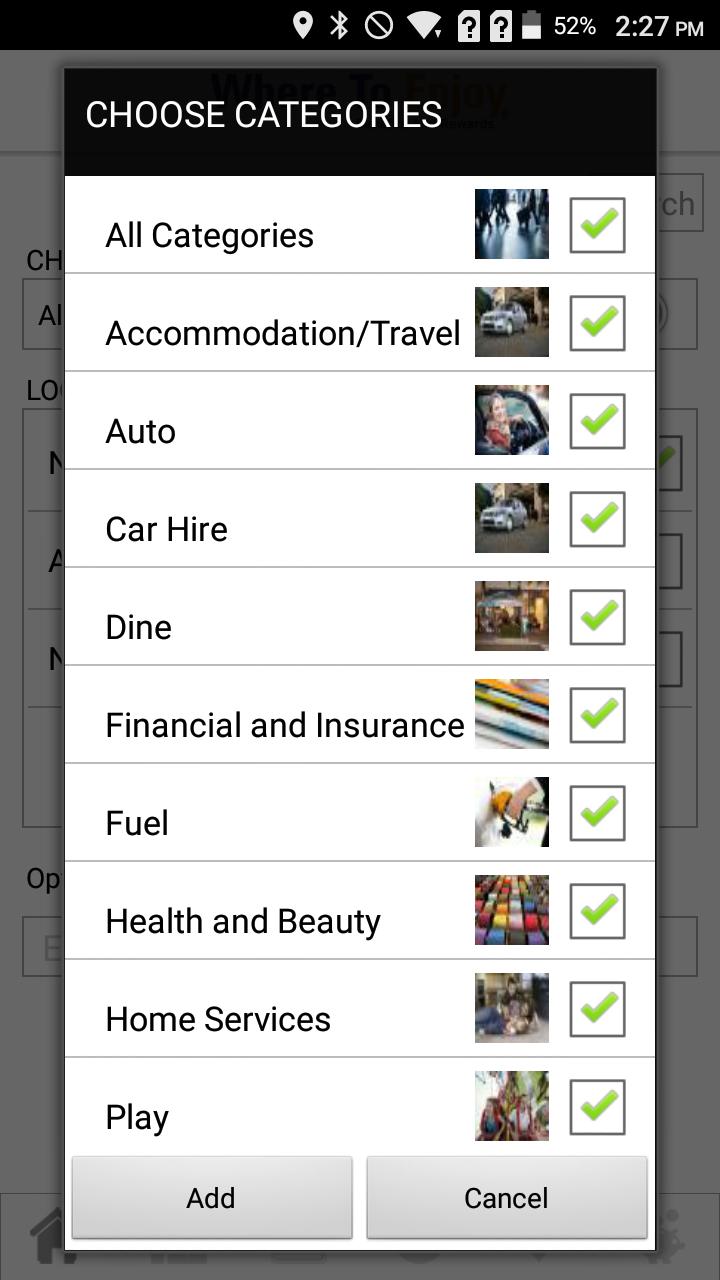The height and width of the screenshot is (1280, 720).
Task: Tap the All Categories thumbnail image
Action: click(x=511, y=224)
